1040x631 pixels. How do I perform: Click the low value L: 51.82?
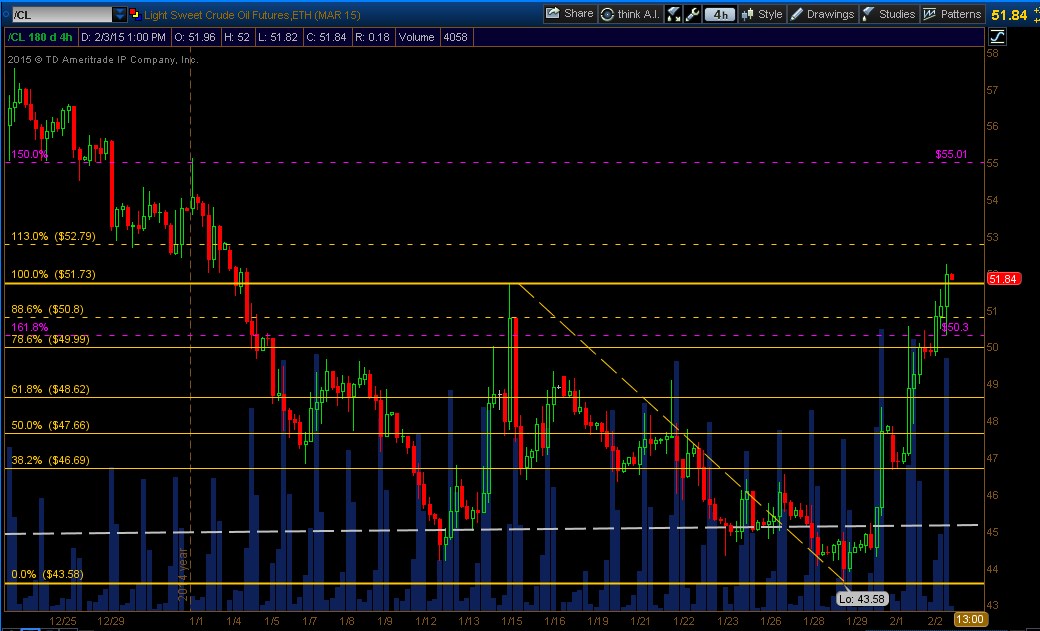(277, 37)
